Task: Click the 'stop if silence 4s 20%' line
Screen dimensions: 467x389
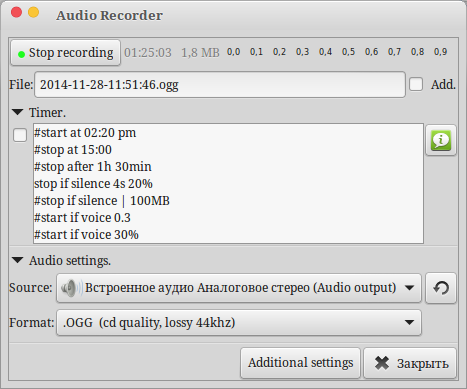Action: point(93,184)
